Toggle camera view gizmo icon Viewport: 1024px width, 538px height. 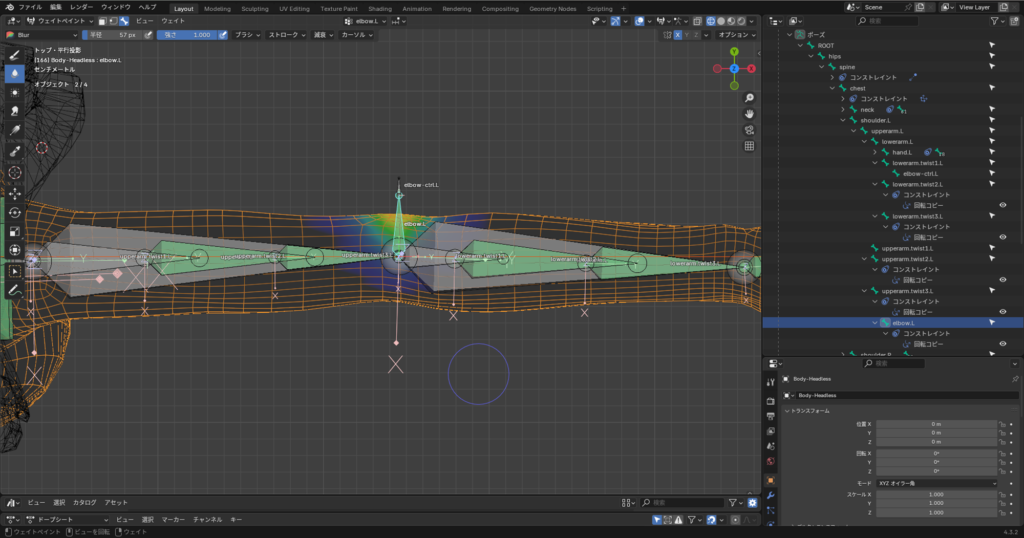pyautogui.click(x=749, y=130)
